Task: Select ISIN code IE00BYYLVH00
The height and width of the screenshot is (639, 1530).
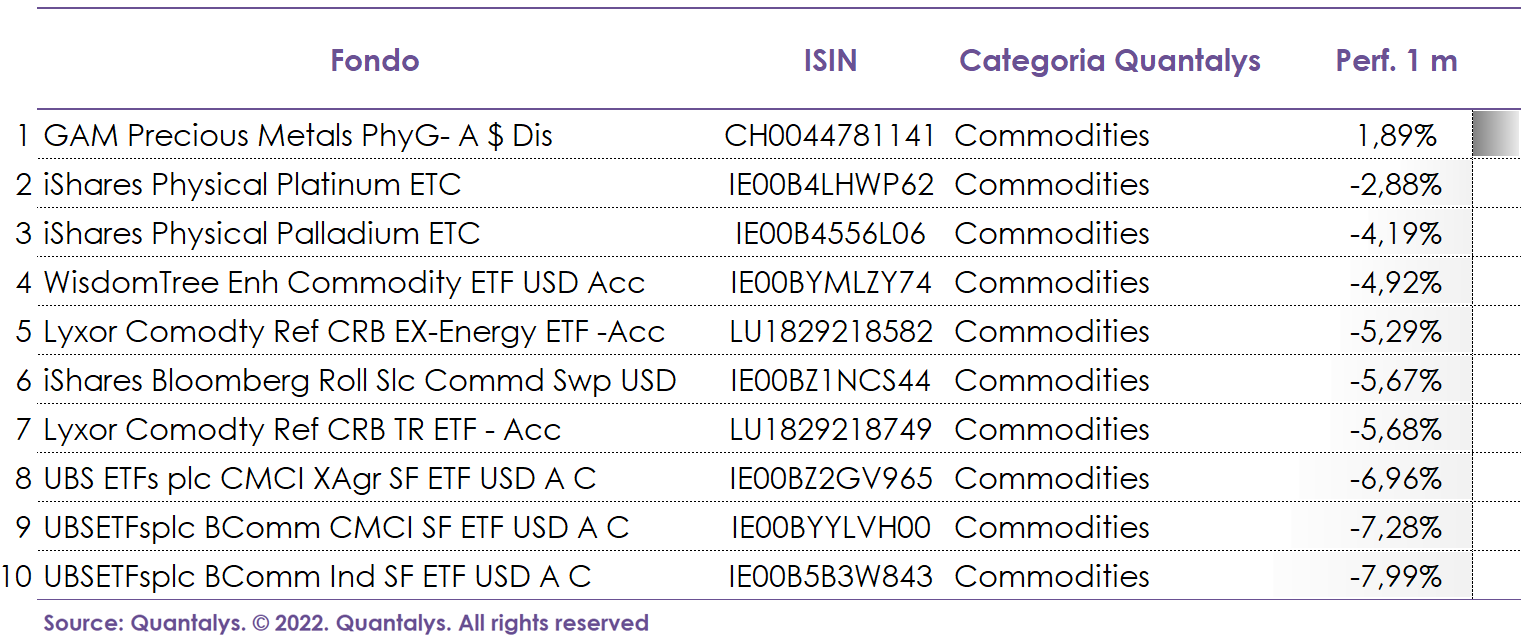Action: [831, 528]
